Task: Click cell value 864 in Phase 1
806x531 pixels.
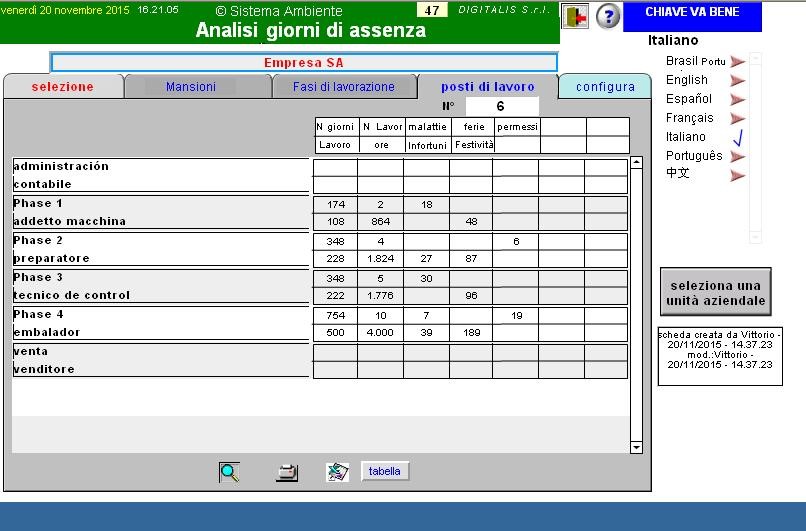Action: 380,222
